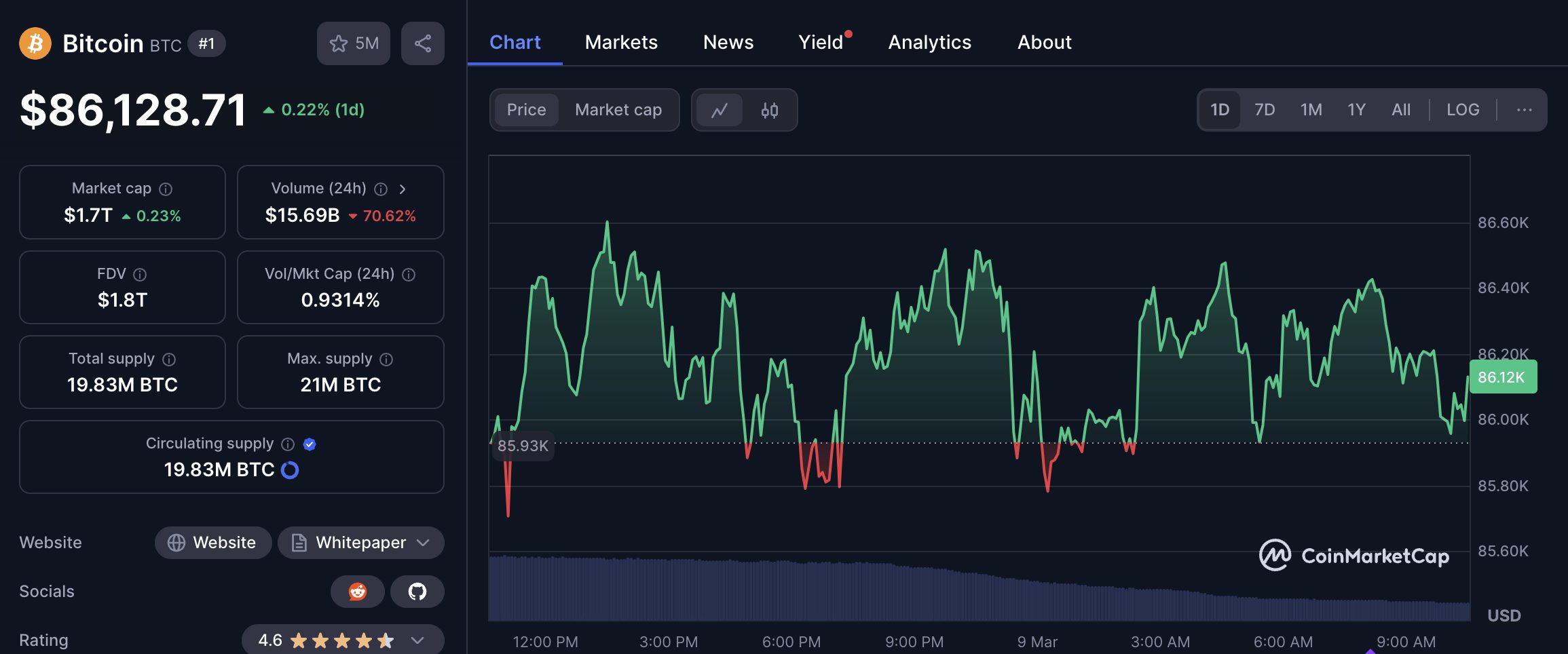Open the Volume (24h) details arrow
The image size is (1568, 654).
click(x=403, y=189)
